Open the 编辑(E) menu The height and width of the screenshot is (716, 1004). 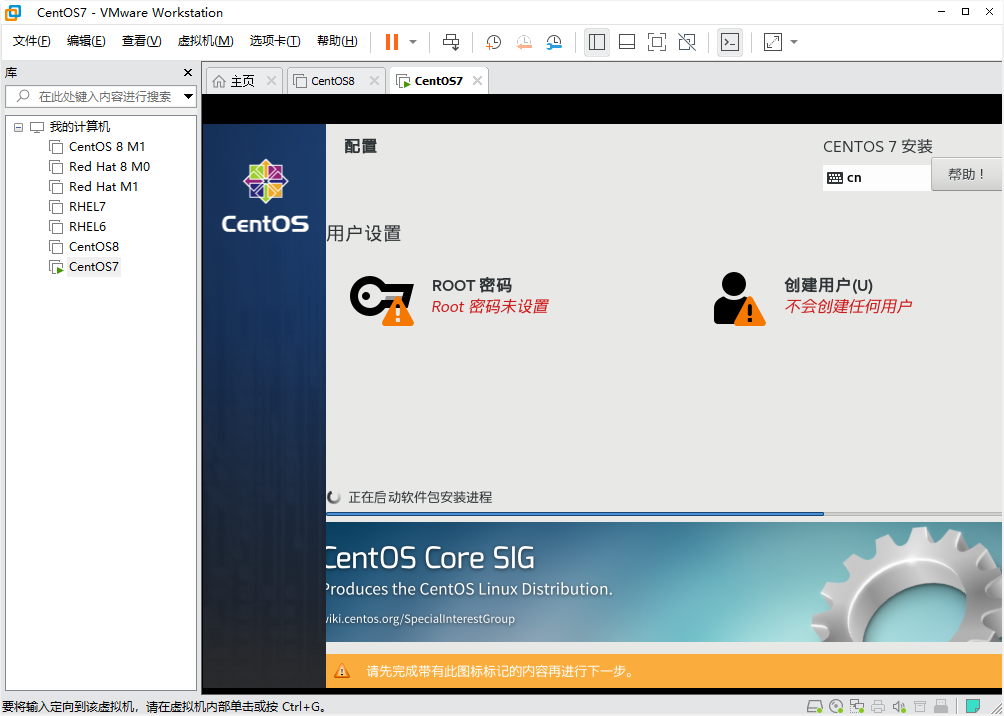[86, 41]
